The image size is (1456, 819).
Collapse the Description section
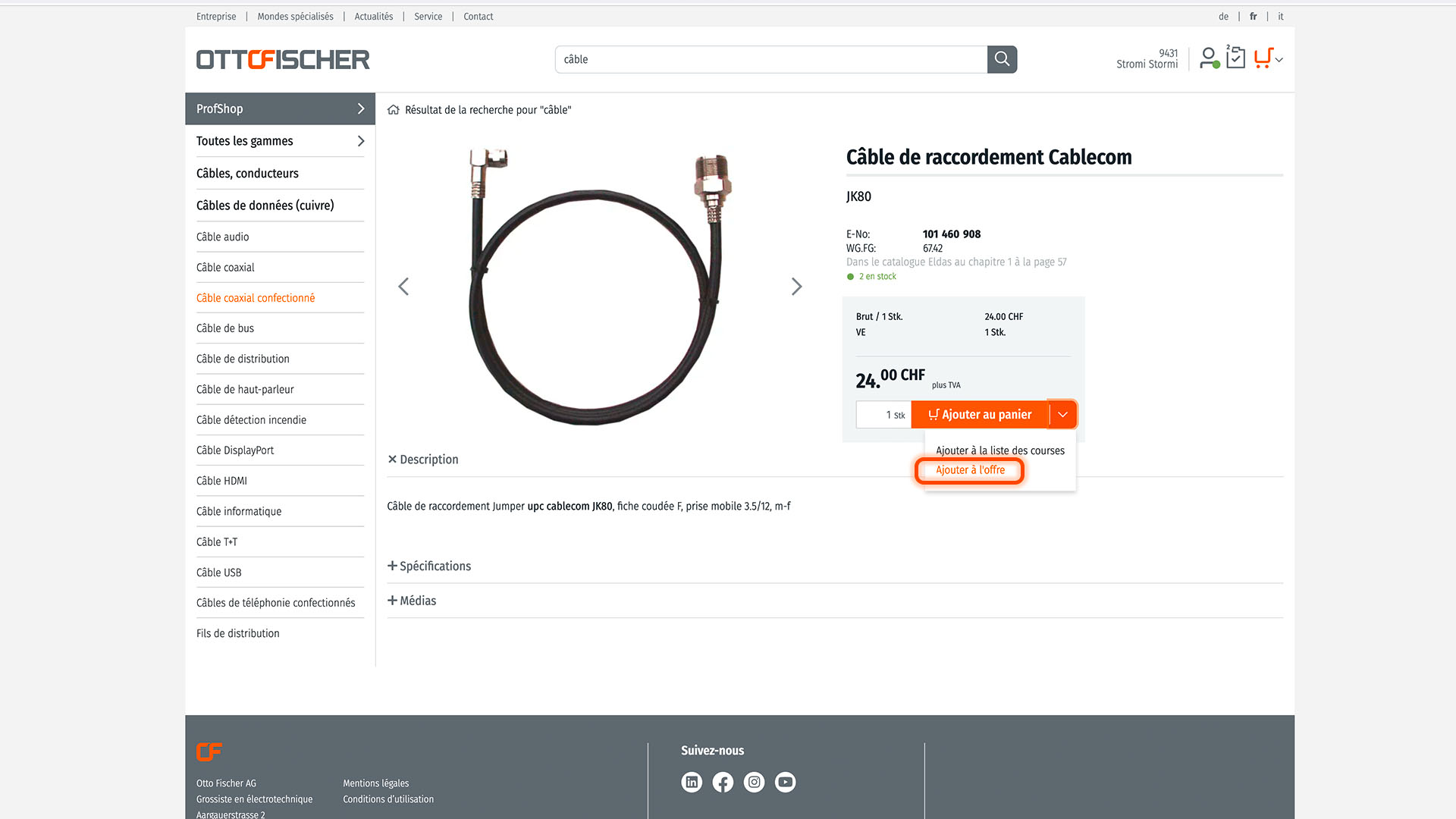click(423, 460)
